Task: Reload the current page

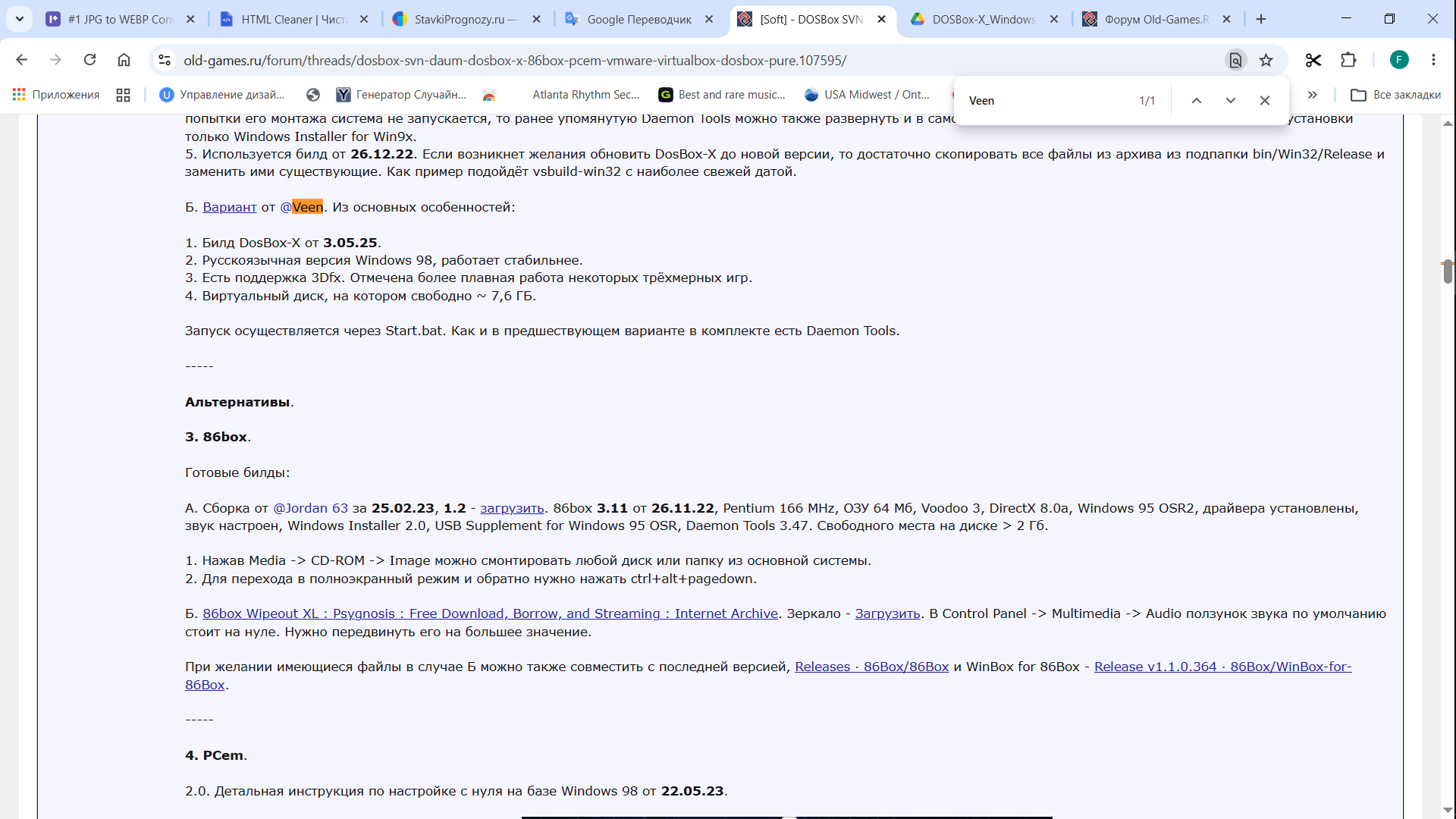Action: [x=89, y=60]
